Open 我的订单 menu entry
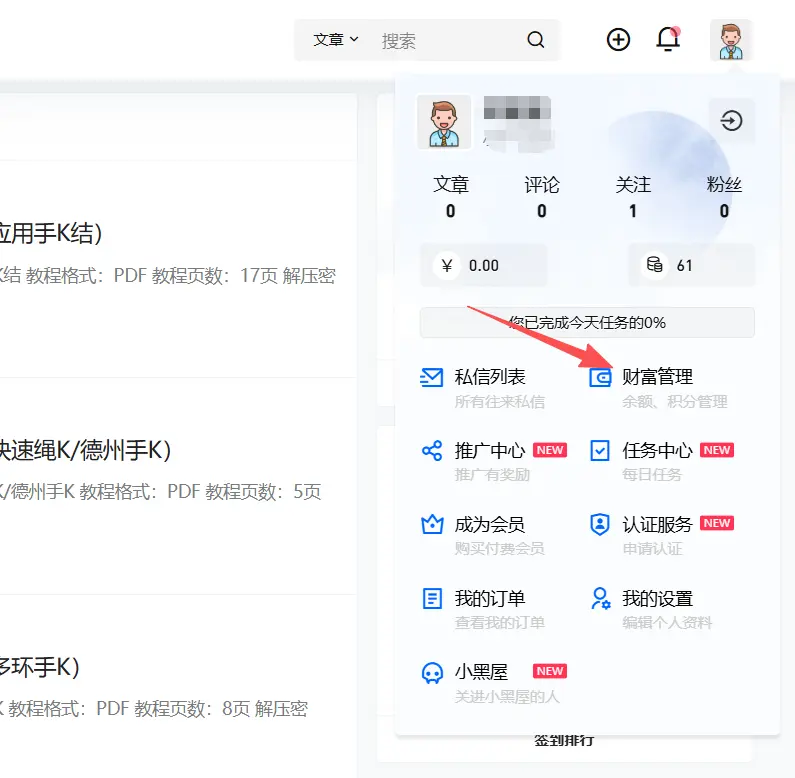The width and height of the screenshot is (795, 778). (489, 599)
